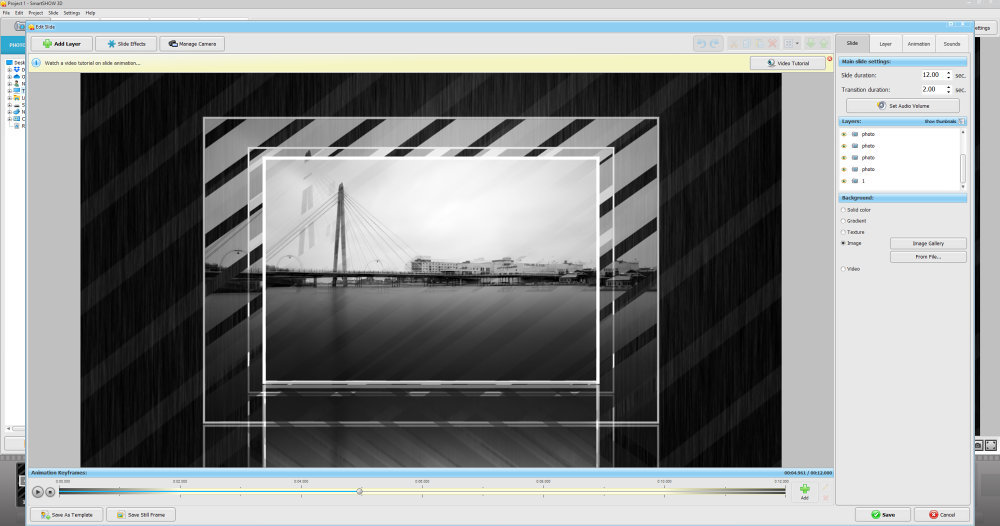Choose the Gradient background radio button
Viewport: 1000px width, 526px height.
(844, 221)
